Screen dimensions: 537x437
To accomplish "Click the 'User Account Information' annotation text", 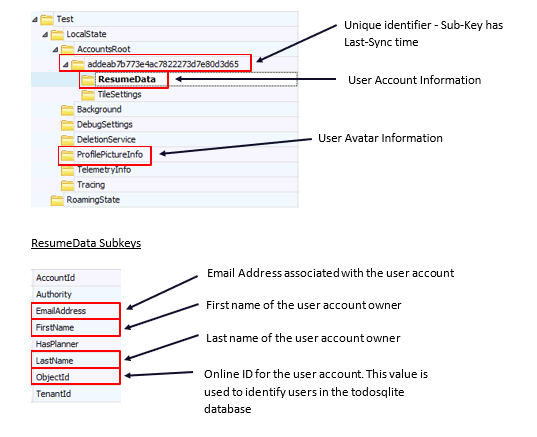I will point(414,80).
